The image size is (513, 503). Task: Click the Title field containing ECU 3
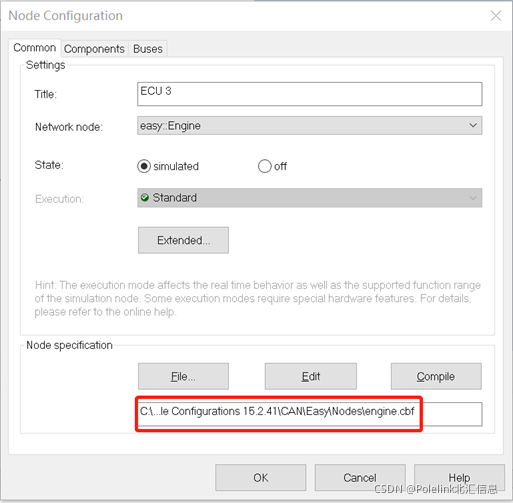pos(309,94)
